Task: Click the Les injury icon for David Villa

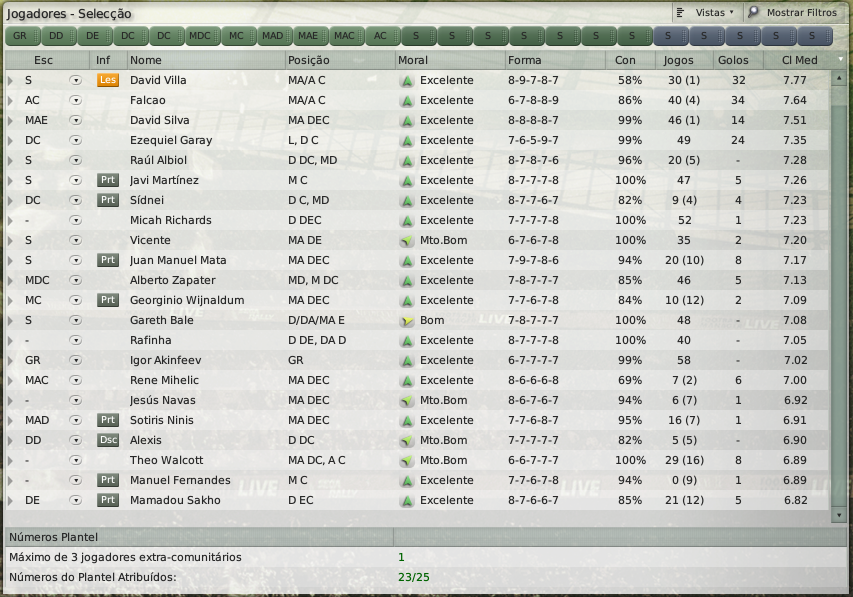Action: tap(108, 80)
